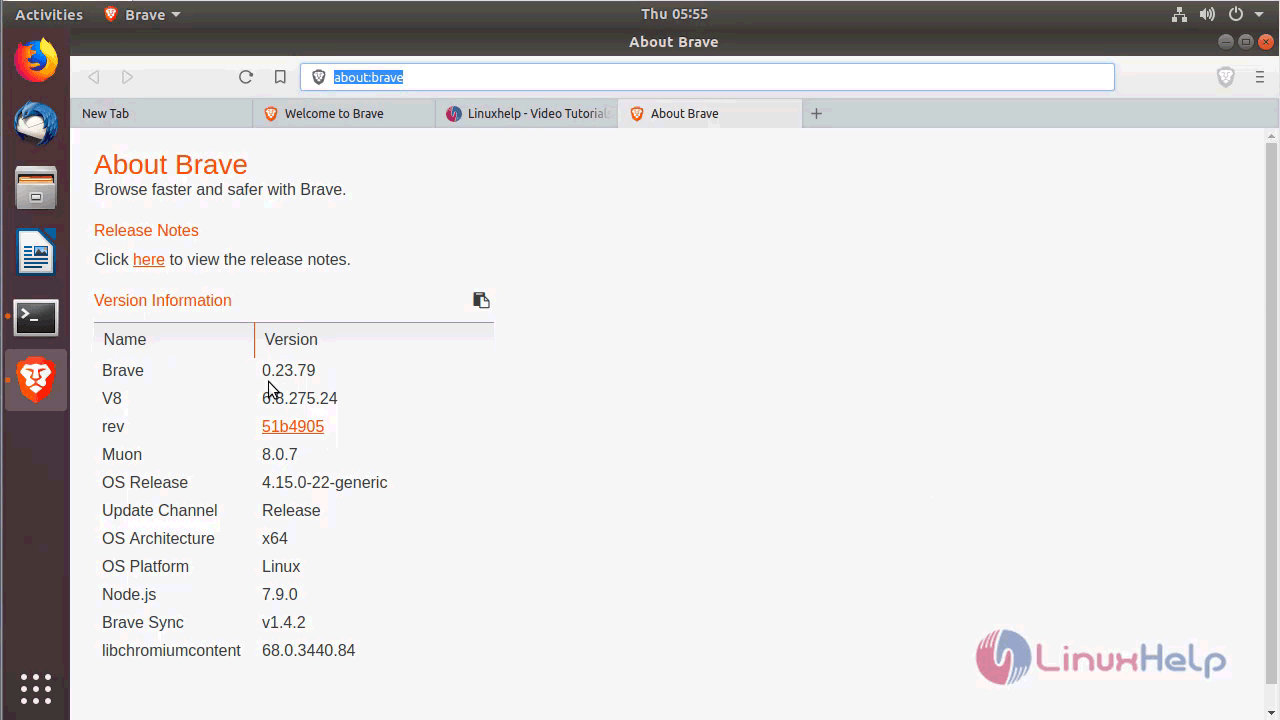Click the Version Information heading
This screenshot has height=720, width=1280.
click(163, 300)
